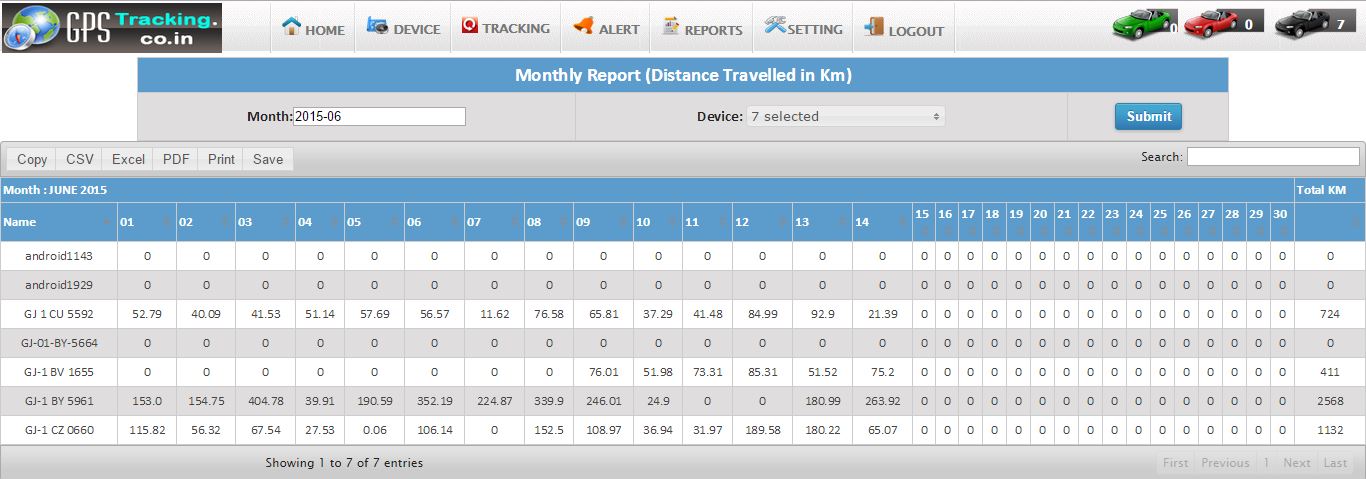This screenshot has height=479, width=1366.
Task: Go to the First page
Action: 1176,462
